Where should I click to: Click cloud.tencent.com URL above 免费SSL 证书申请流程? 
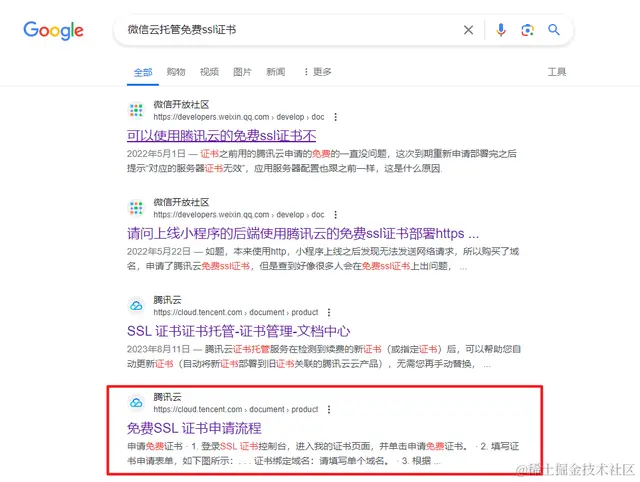236,409
